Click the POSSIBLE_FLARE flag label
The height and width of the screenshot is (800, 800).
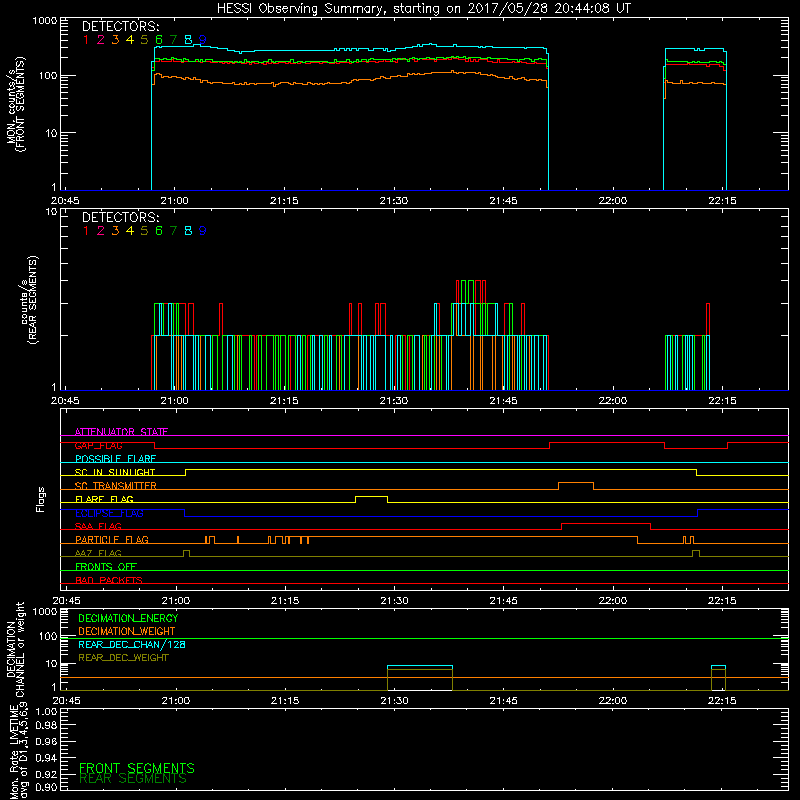(115, 459)
